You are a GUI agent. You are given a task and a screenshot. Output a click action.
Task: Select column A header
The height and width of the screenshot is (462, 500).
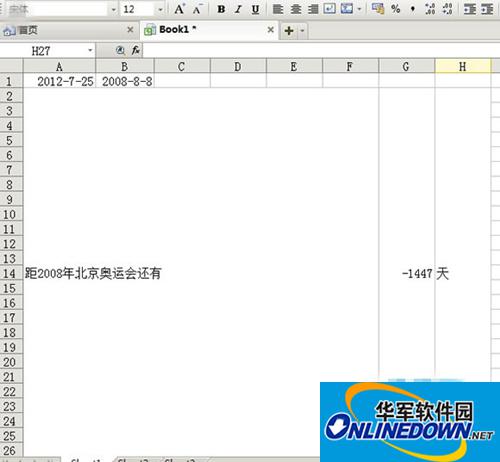[x=59, y=67]
